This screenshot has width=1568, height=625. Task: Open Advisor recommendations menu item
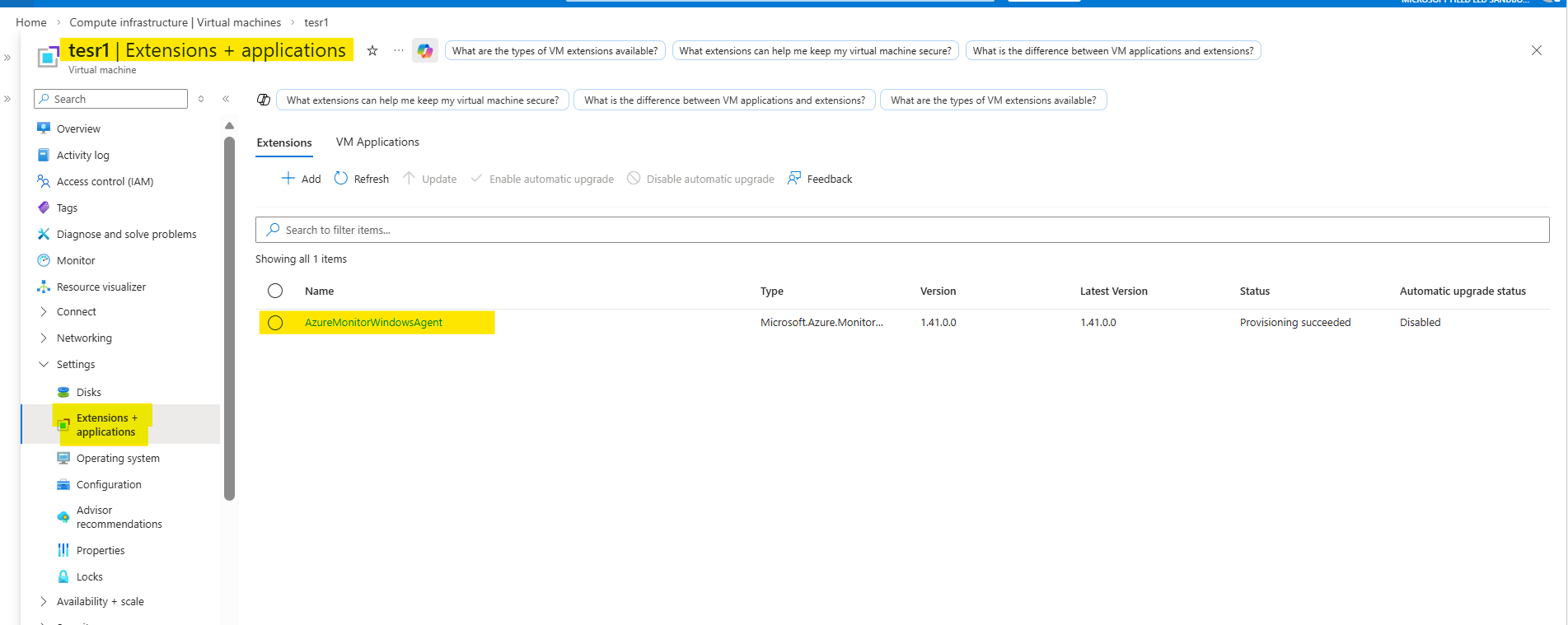119,517
